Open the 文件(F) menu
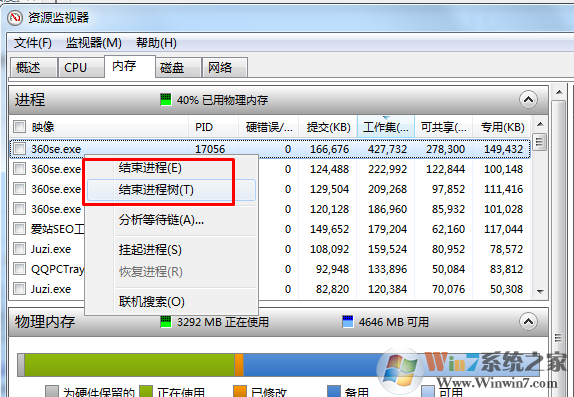Image resolution: width=574 pixels, height=397 pixels. coord(33,43)
